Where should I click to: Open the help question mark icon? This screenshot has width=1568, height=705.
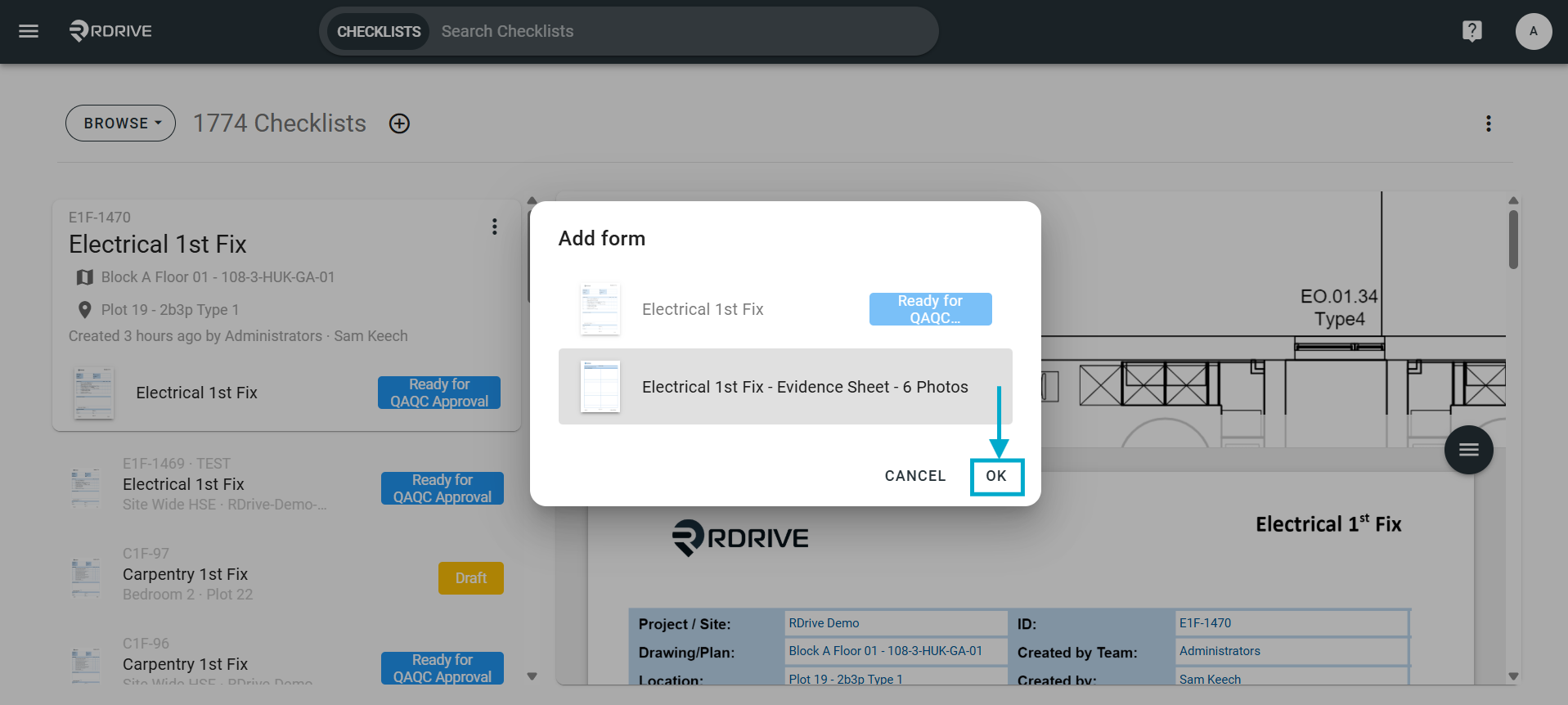pyautogui.click(x=1471, y=31)
